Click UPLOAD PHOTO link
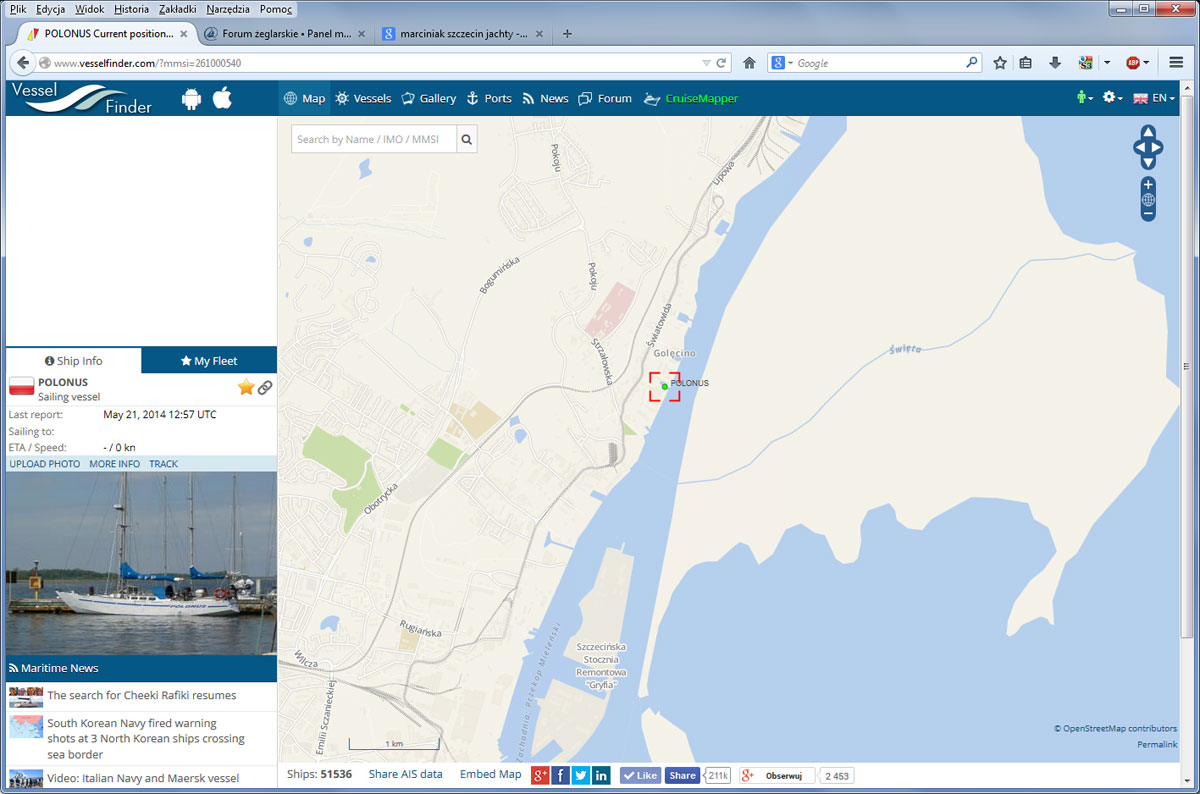This screenshot has width=1200, height=794. pos(45,464)
